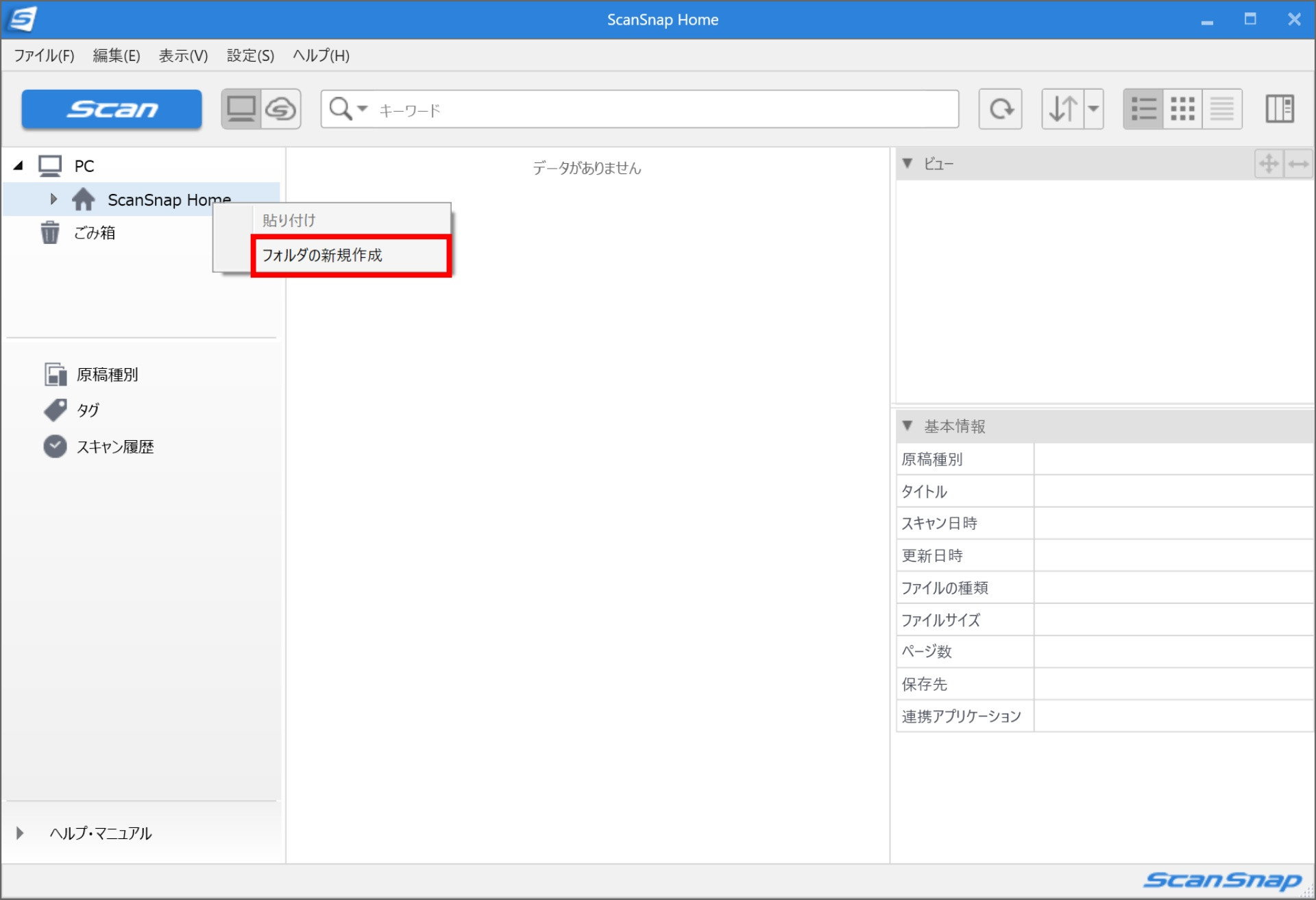The image size is (1316, 900).
Task: Click the fit-to-page move icon in ビュー panel
Action: [1269, 164]
